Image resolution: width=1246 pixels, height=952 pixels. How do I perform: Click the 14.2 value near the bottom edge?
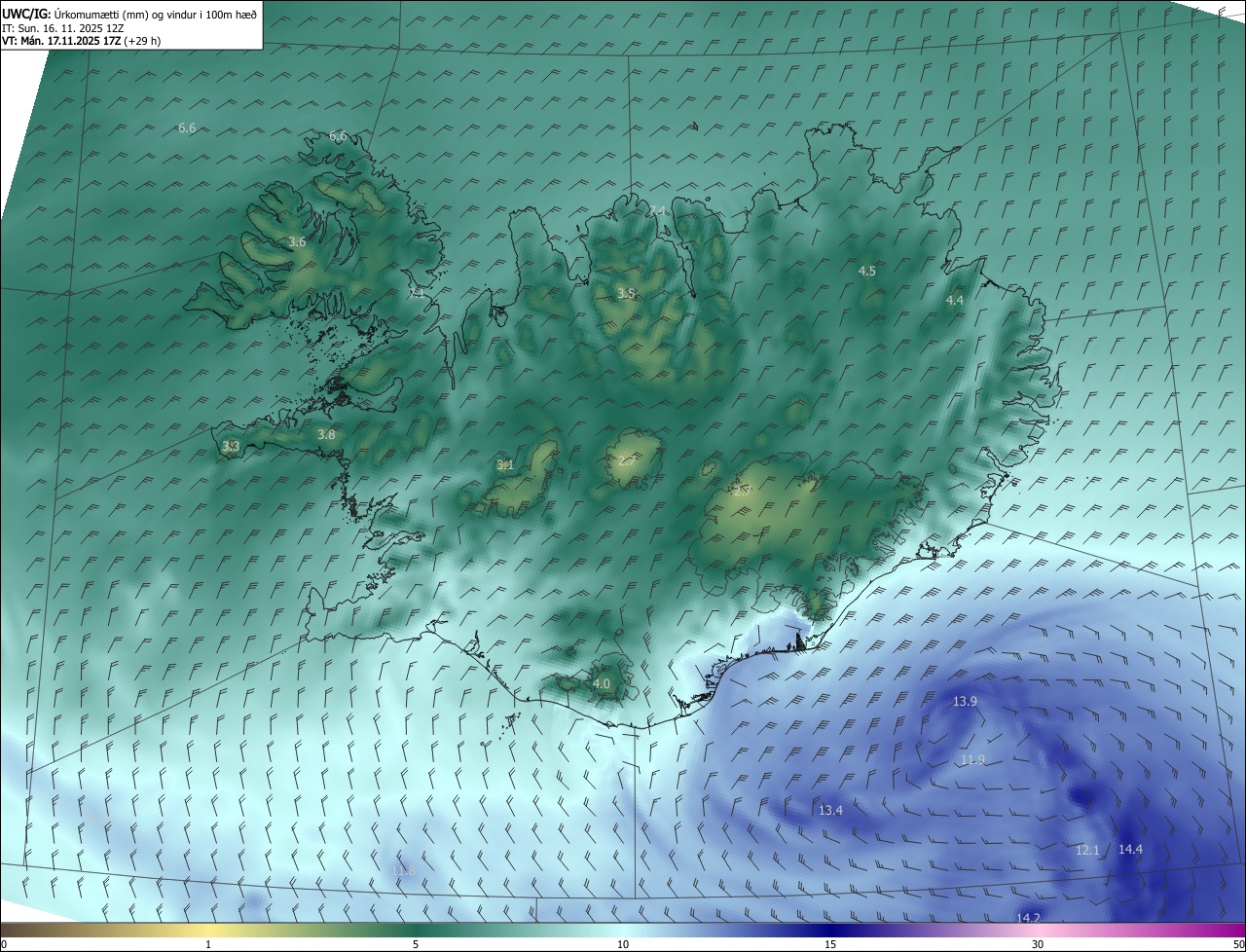(1029, 918)
